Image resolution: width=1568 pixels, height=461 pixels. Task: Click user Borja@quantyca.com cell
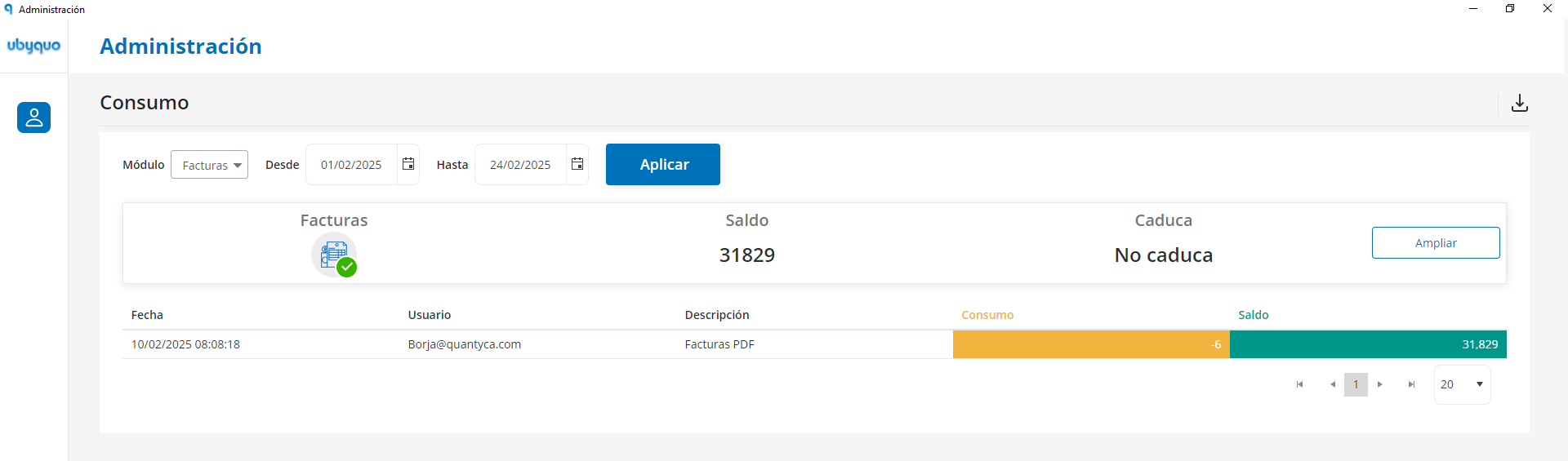pos(465,344)
